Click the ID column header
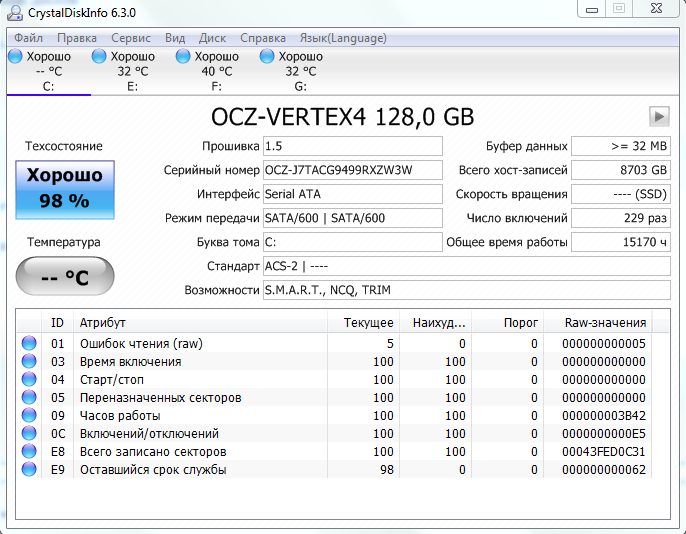The width and height of the screenshot is (686, 534). pos(57,323)
